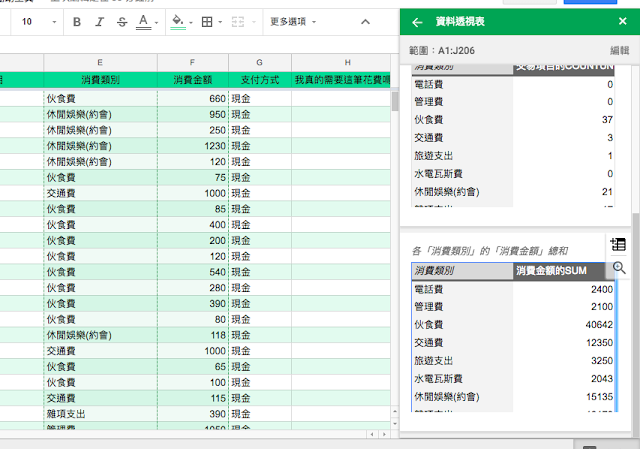Select column E header
The width and height of the screenshot is (640, 449).
(100, 62)
